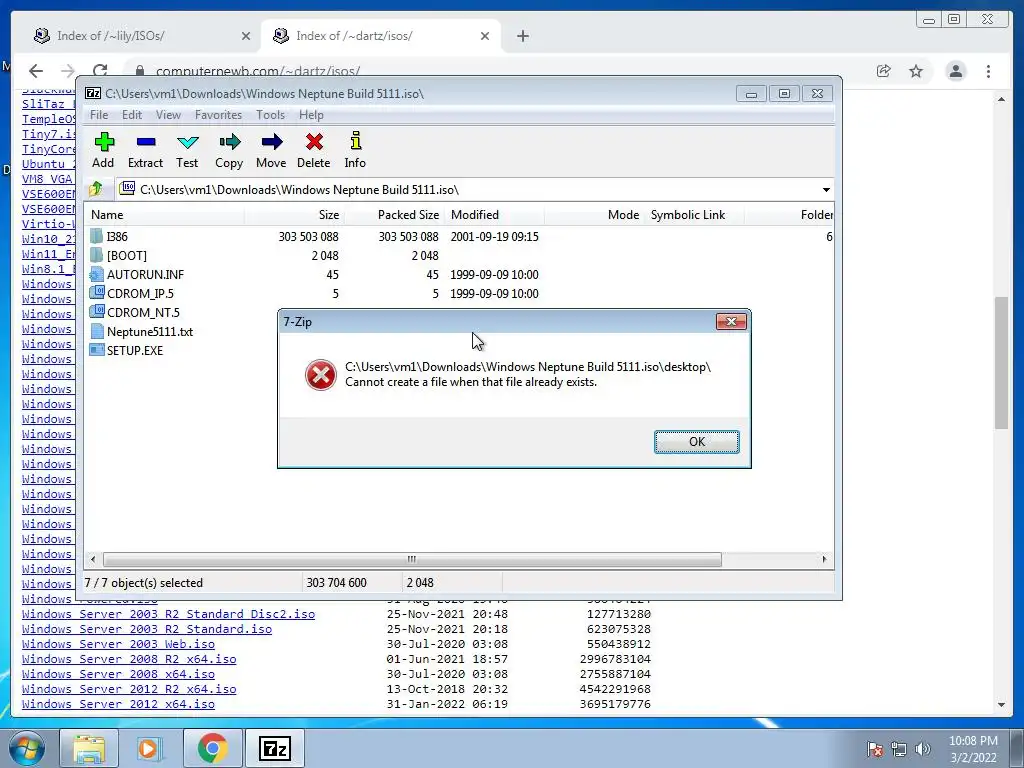Click the Size column header
This screenshot has height=768, width=1024.
[x=294, y=215]
